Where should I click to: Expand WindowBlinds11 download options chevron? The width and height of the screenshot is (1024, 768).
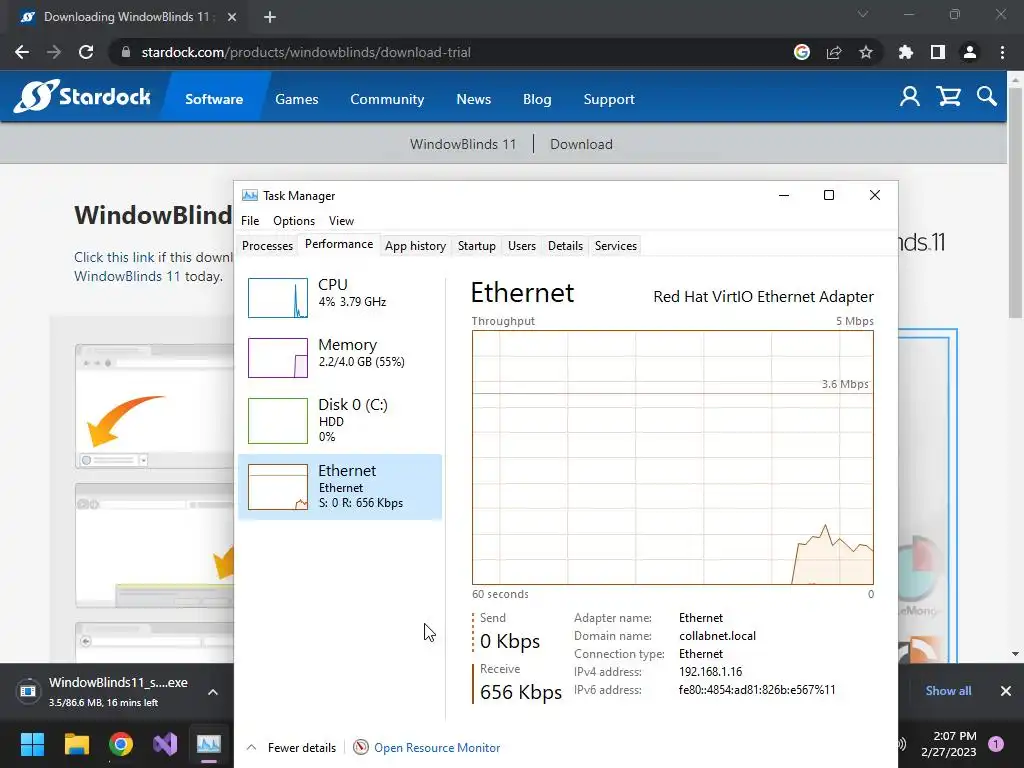213,692
